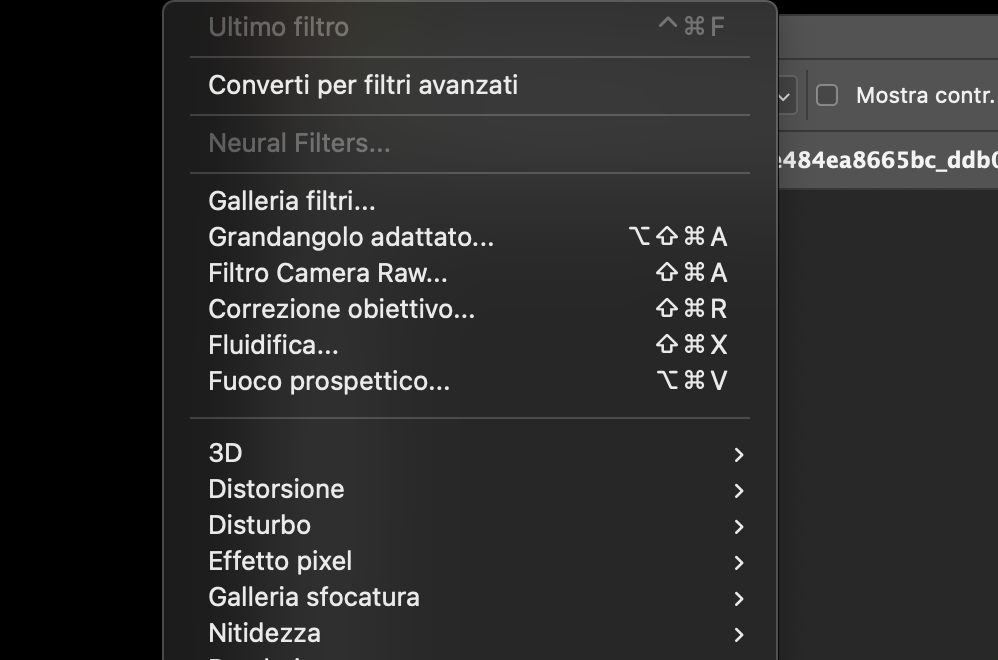This screenshot has height=660, width=998.
Task: Click the Mostra contr. label text
Action: (925, 95)
